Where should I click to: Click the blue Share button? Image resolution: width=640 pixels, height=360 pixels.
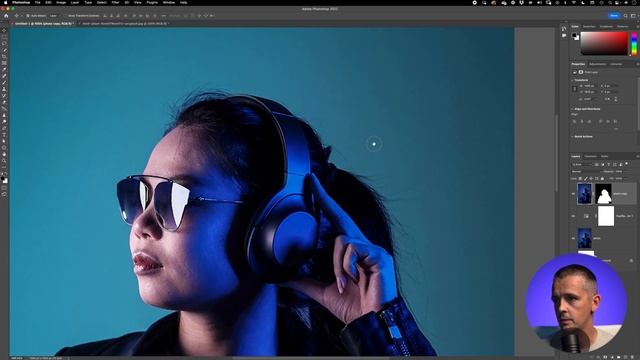(614, 16)
